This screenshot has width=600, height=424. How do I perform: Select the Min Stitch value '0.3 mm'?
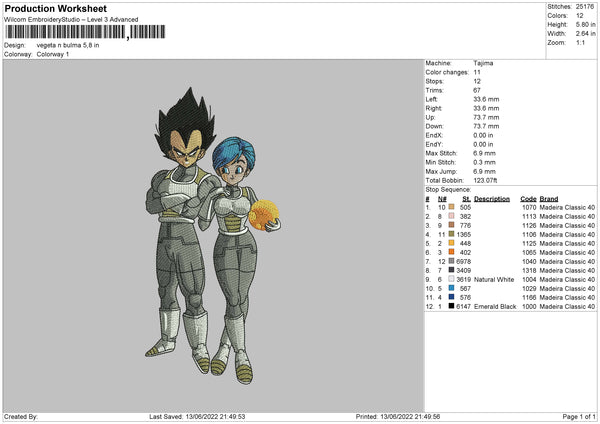pos(484,162)
